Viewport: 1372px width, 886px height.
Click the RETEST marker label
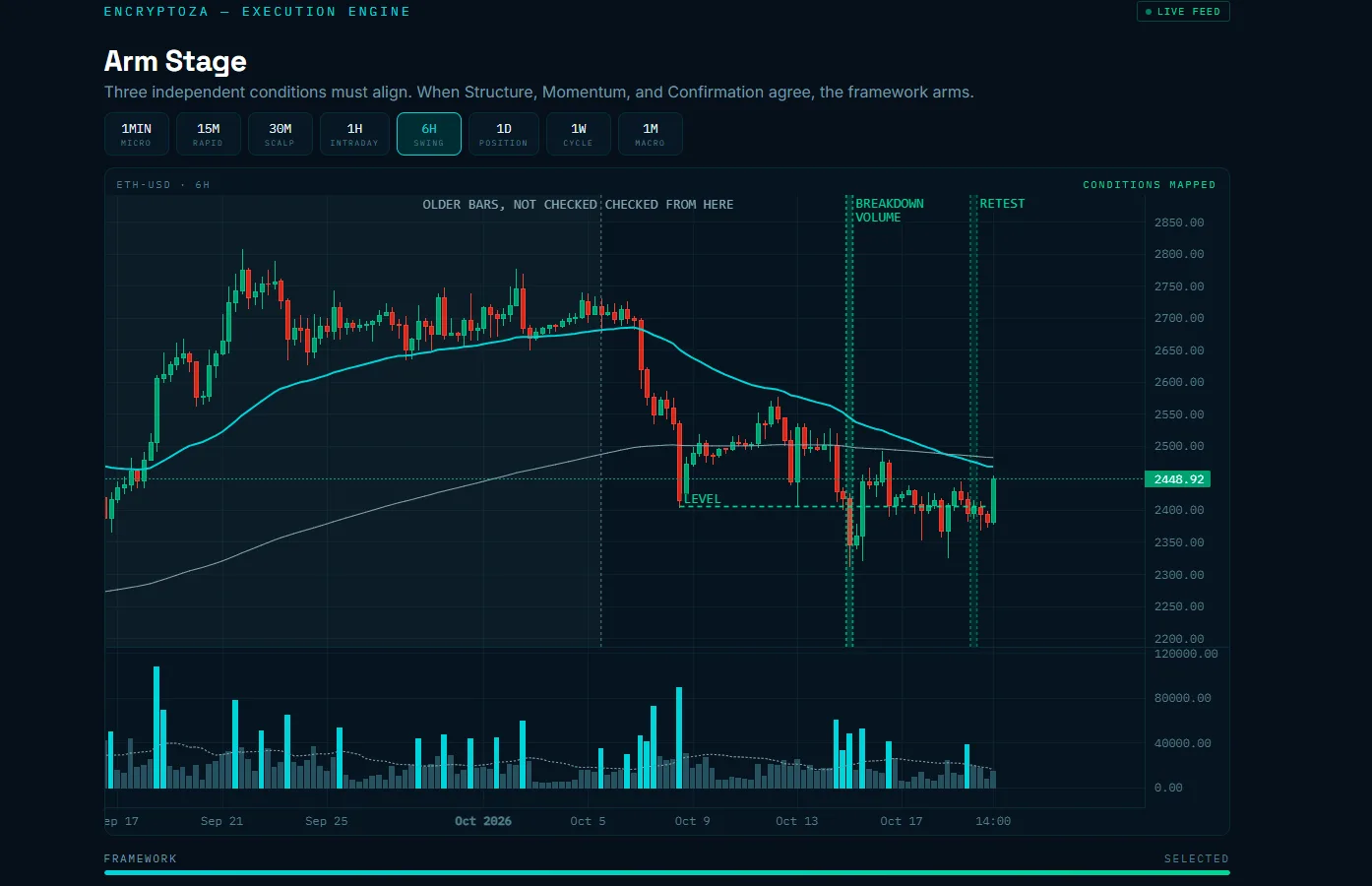coord(1002,204)
